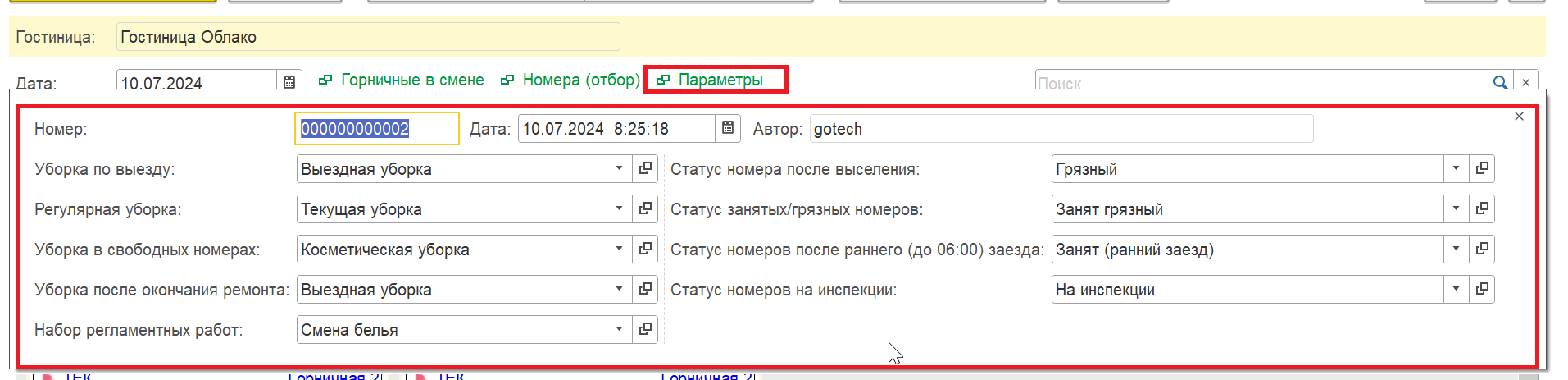
Task: Open form for Уборка по выезду value
Action: click(645, 168)
